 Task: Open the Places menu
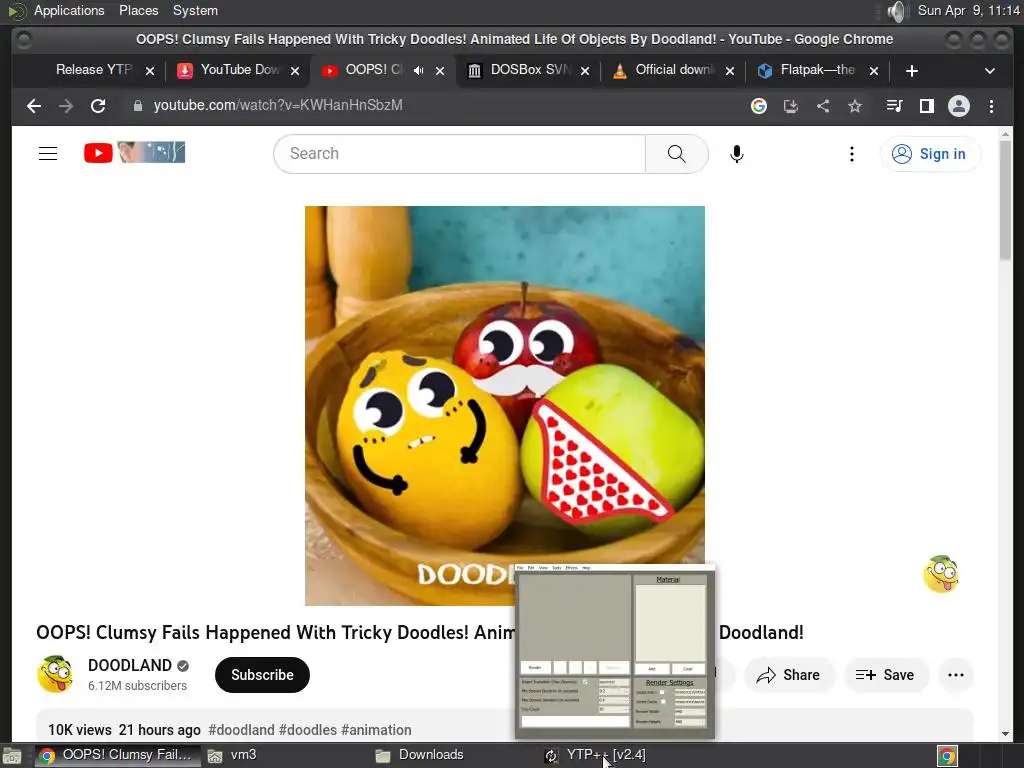(x=138, y=10)
